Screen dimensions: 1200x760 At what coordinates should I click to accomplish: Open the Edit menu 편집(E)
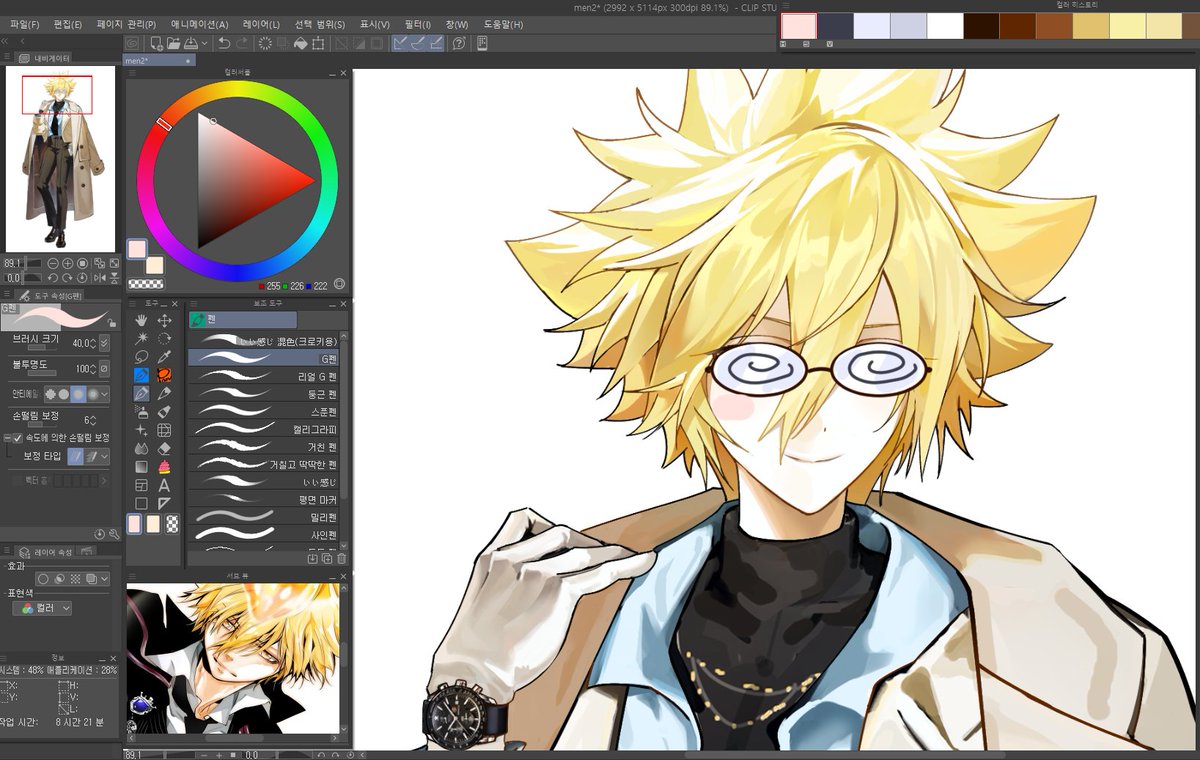click(68, 24)
